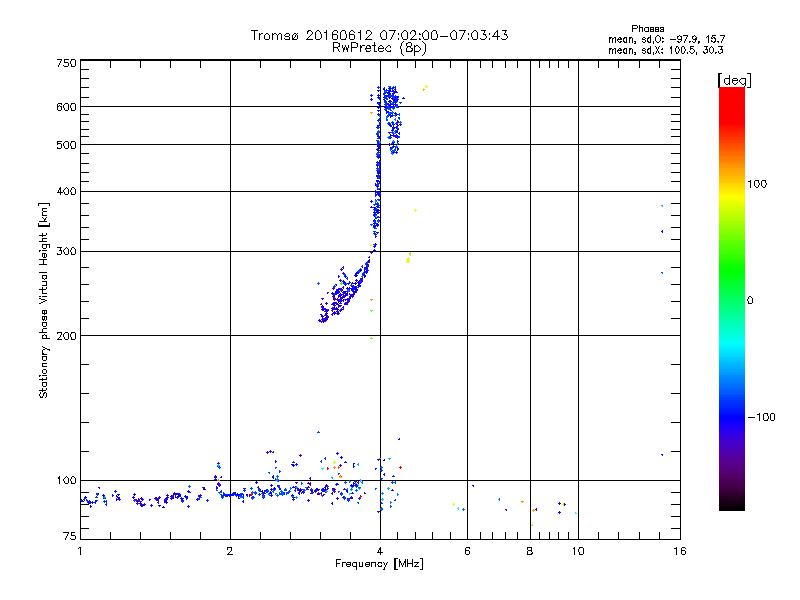The height and width of the screenshot is (600, 800).
Task: Click the y-axis label '400'
Action: coord(66,192)
